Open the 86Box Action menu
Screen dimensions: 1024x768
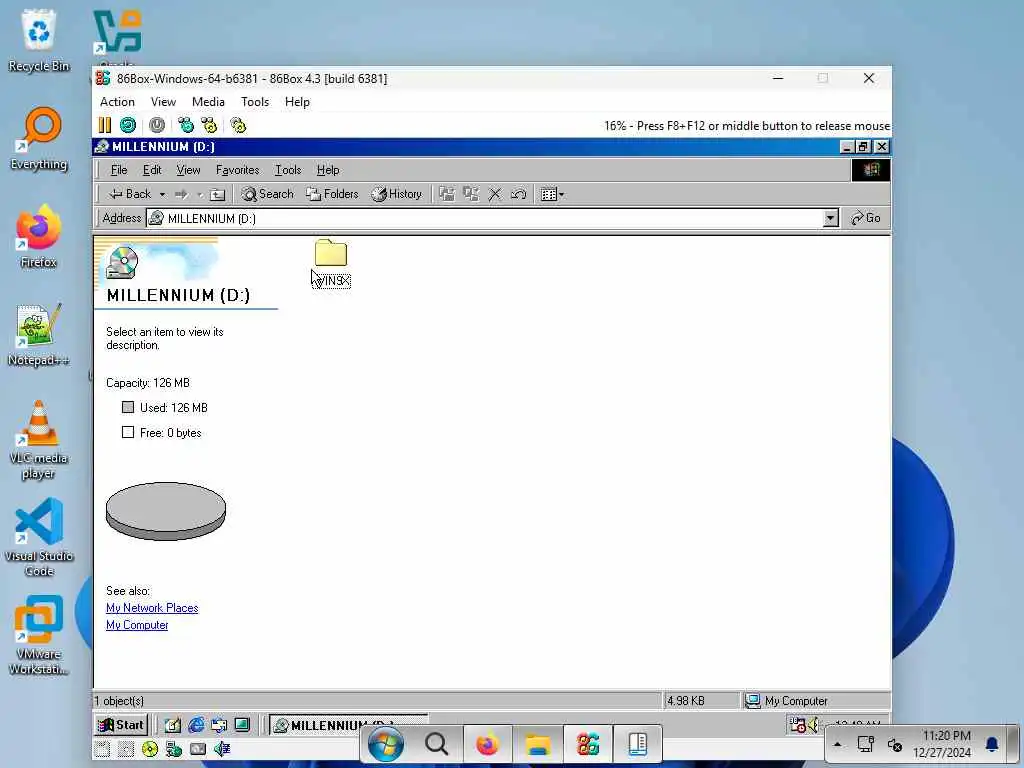117,102
